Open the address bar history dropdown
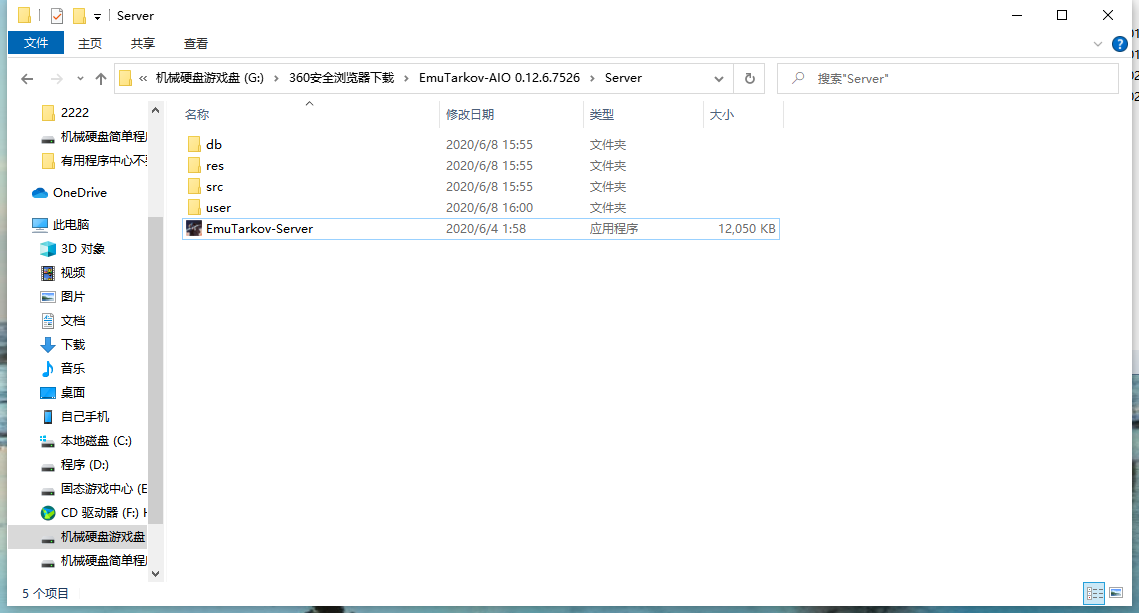Image resolution: width=1139 pixels, height=613 pixels. (x=718, y=78)
